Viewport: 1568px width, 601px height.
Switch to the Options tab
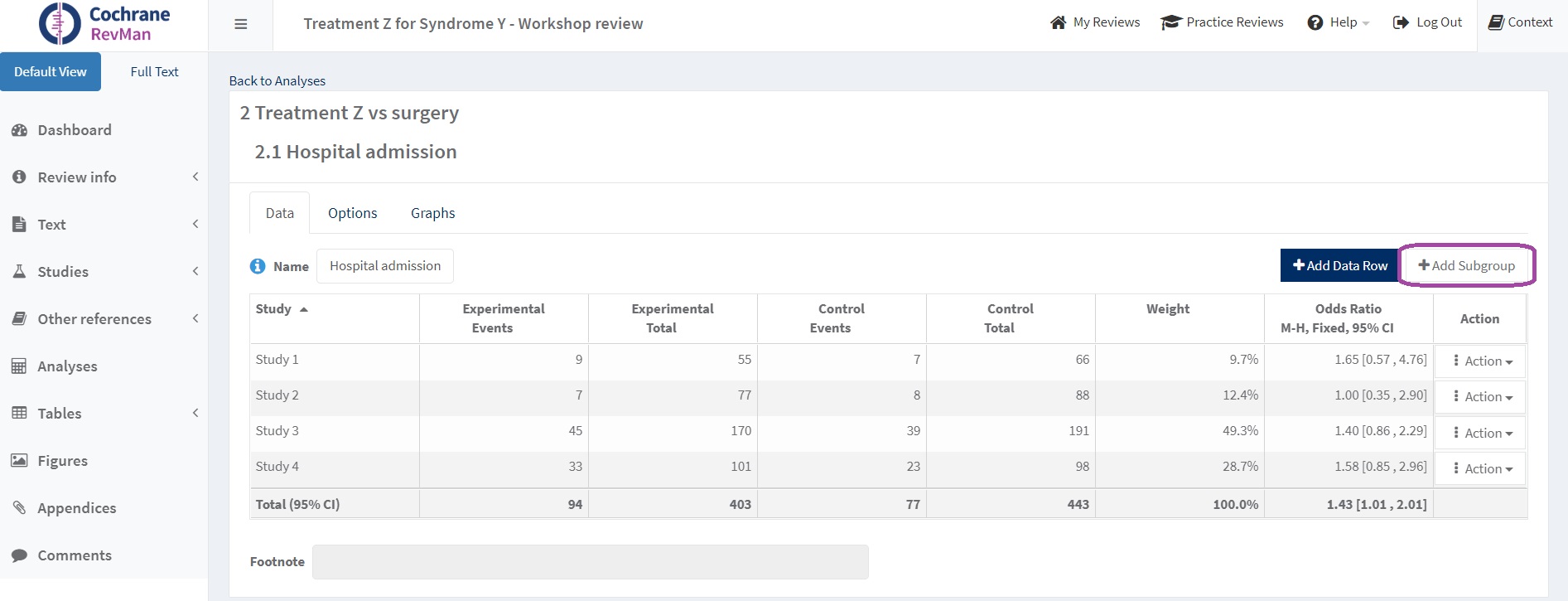click(x=352, y=213)
